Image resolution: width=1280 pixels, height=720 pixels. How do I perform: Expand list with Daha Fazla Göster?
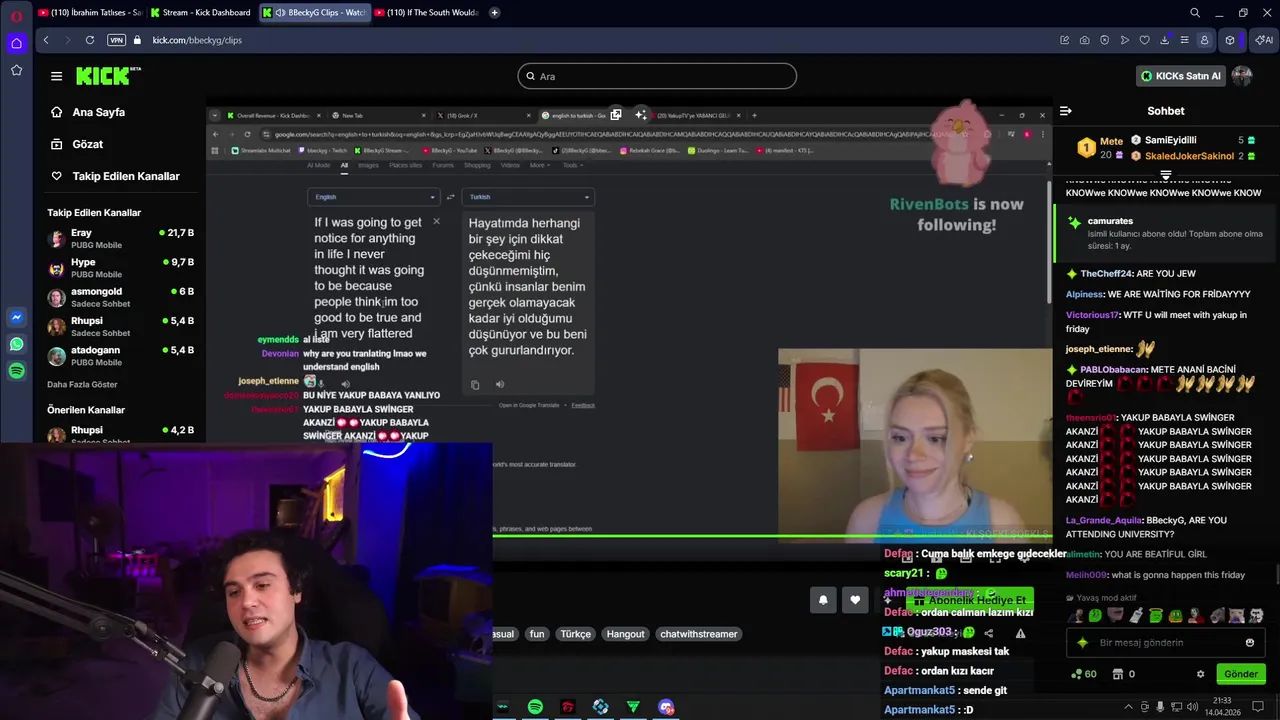82,384
